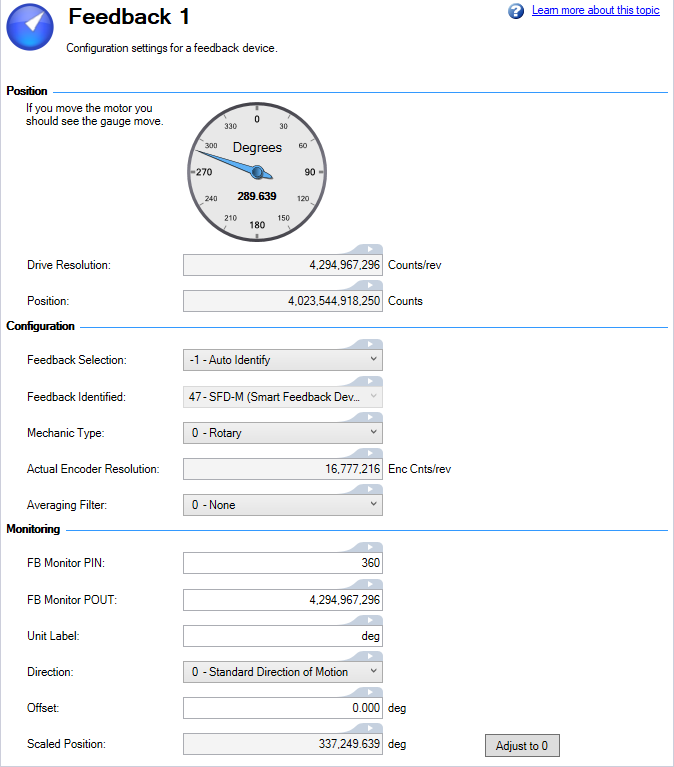Click the Unit Label text field
Image resolution: width=674 pixels, height=767 pixels.
283,636
